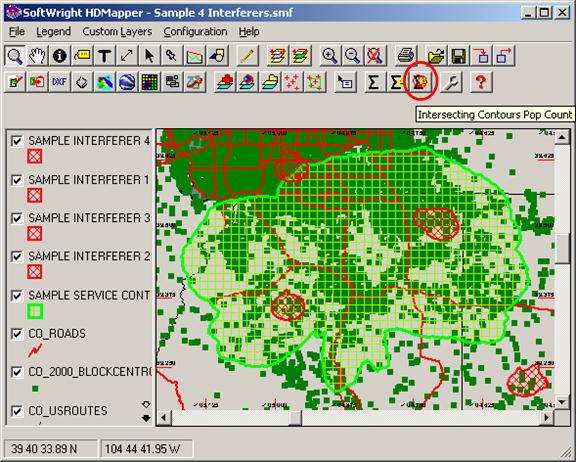576x462 pixels.
Task: Pick the text T tool
Action: pos(104,56)
